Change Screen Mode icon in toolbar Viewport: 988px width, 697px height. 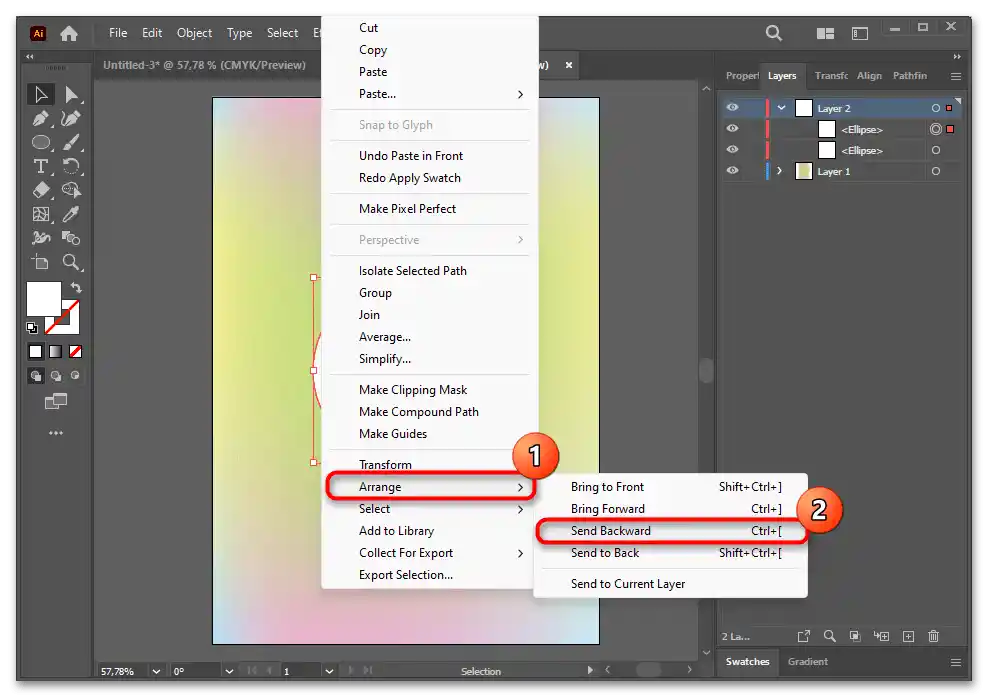55,401
